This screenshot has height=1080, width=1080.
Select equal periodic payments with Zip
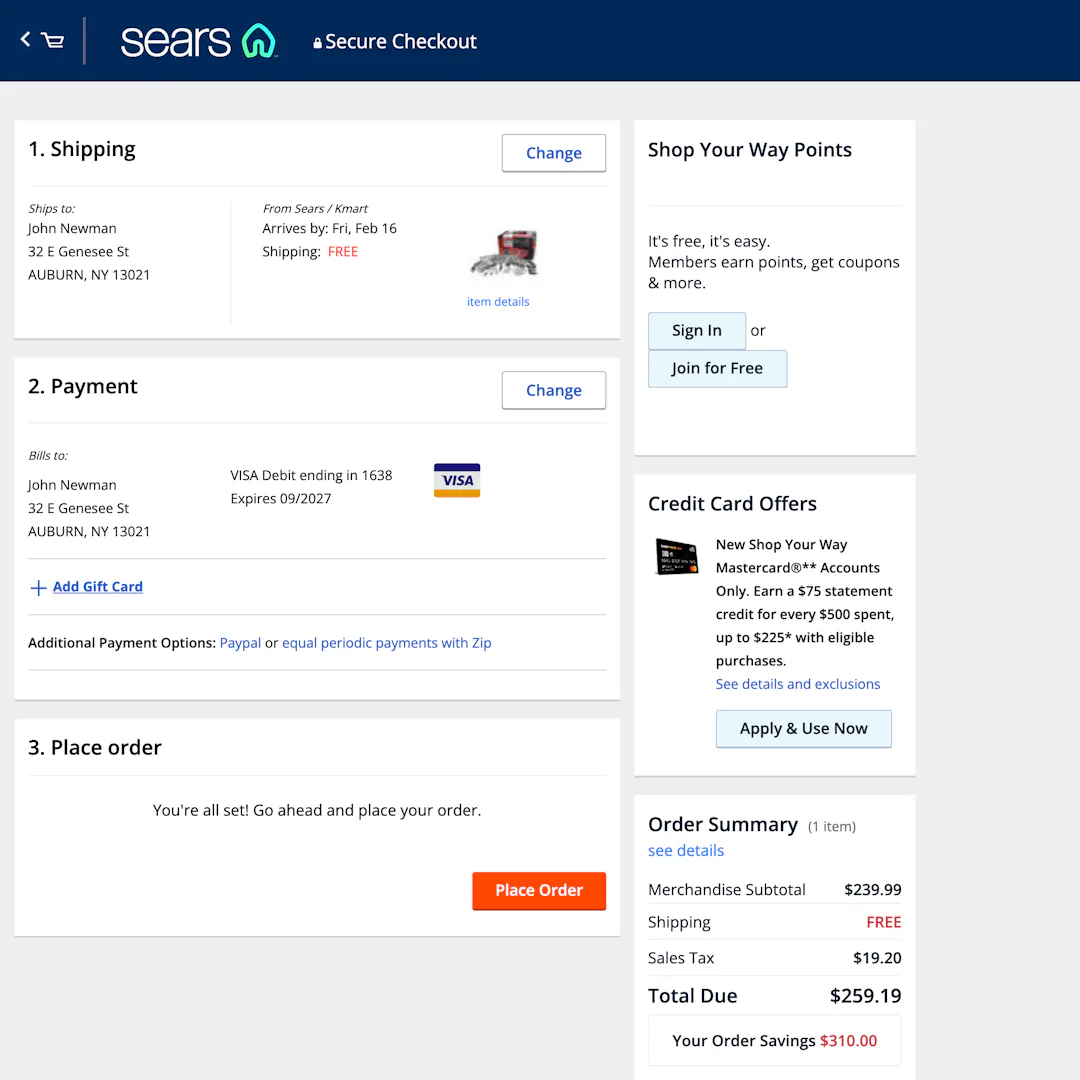pos(386,643)
